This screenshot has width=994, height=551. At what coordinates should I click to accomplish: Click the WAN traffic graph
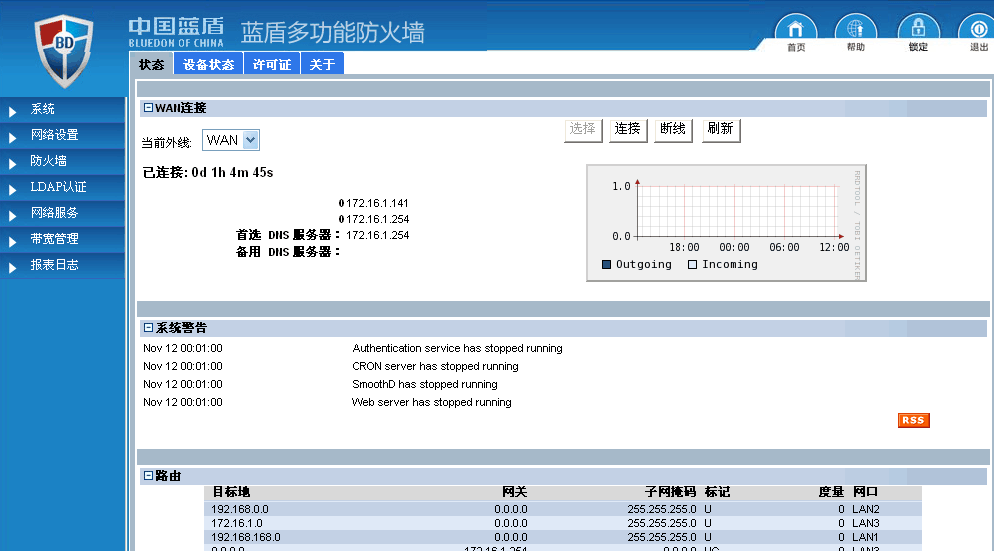pyautogui.click(x=726, y=223)
